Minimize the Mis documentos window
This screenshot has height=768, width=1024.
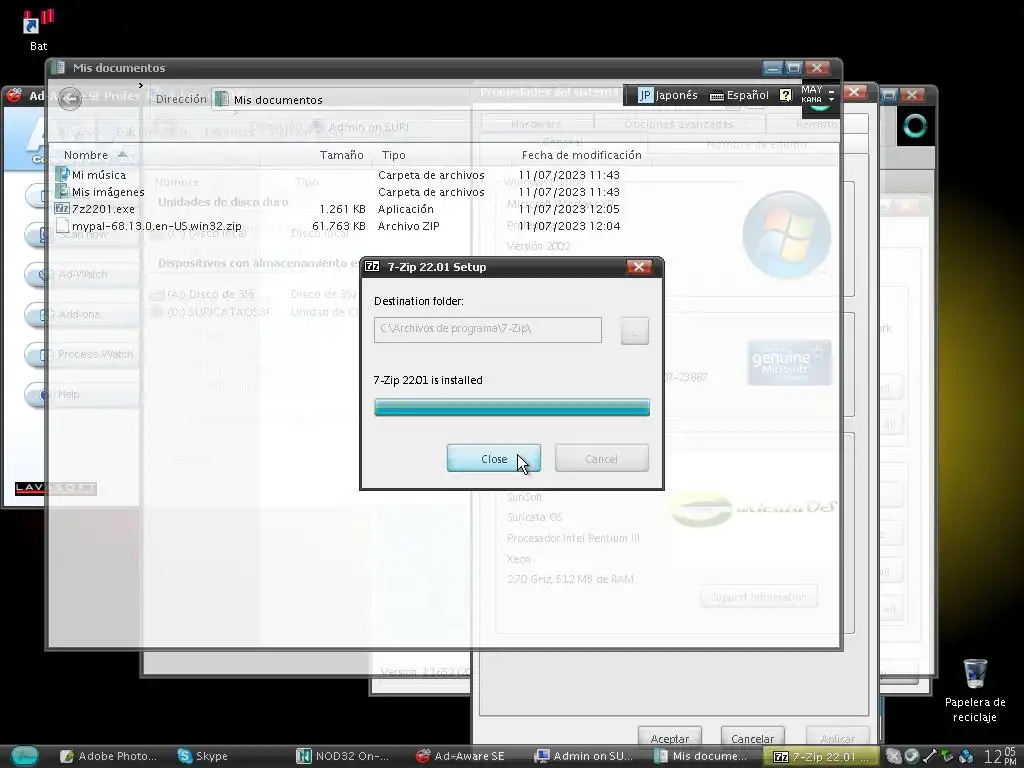pyautogui.click(x=772, y=67)
